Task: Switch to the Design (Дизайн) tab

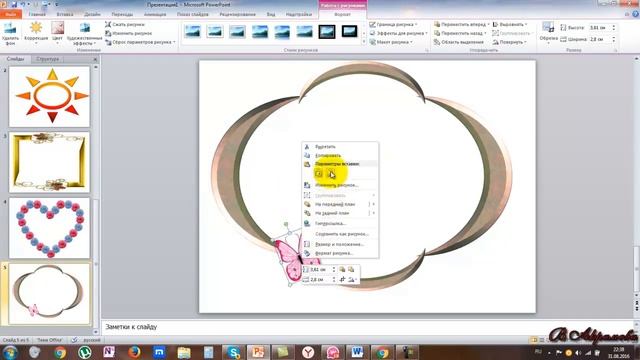Action: click(92, 14)
